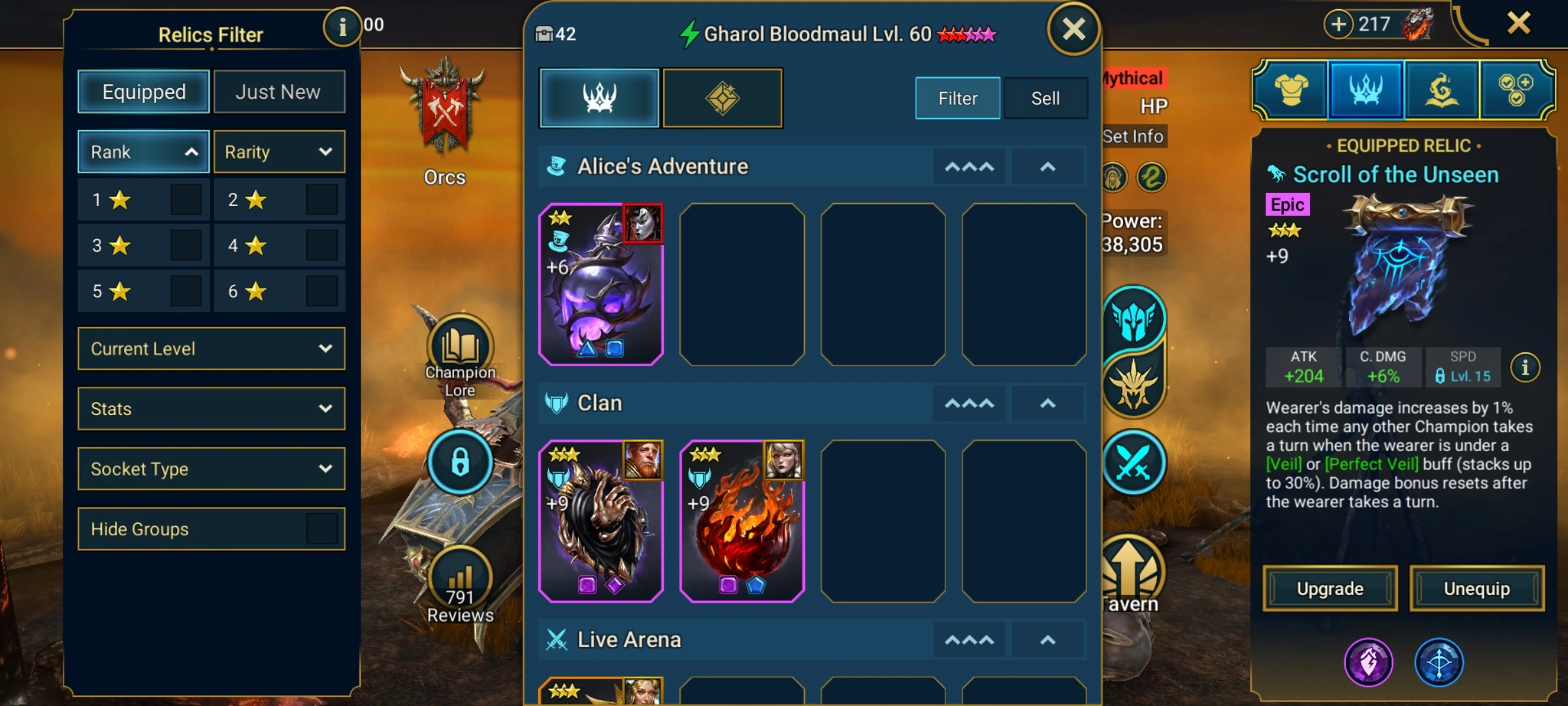The width and height of the screenshot is (1568, 706).
Task: Switch to the diamond relic tab
Action: (723, 98)
